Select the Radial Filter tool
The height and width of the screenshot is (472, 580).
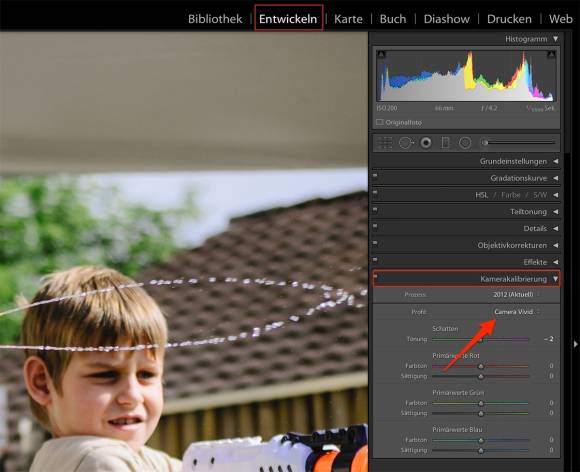(x=465, y=143)
